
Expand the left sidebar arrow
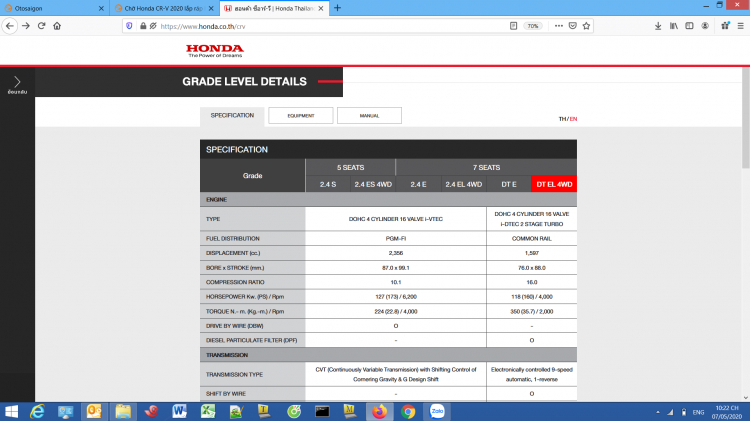pos(17,82)
